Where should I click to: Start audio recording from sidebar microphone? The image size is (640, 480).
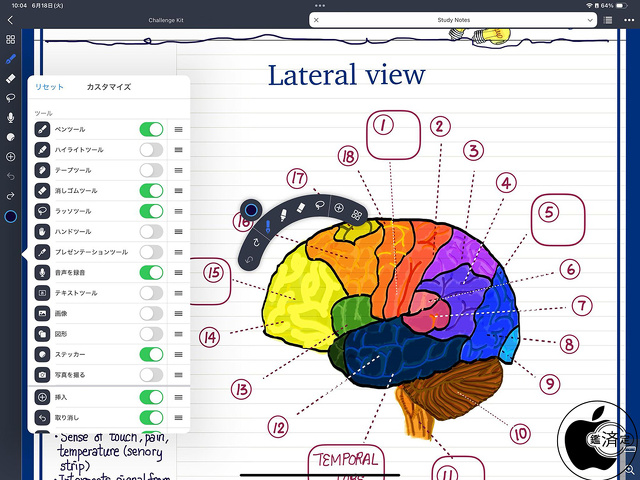[10, 117]
